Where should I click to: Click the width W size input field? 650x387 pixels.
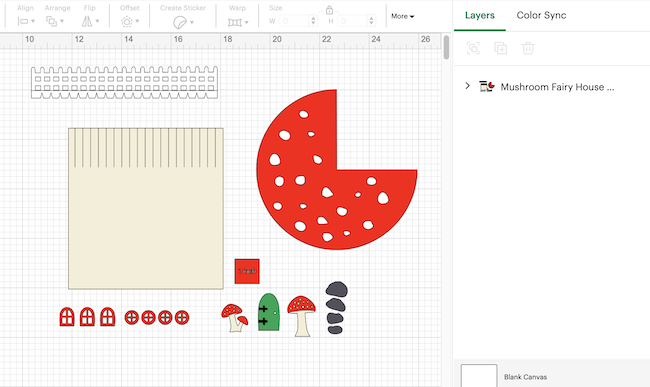(x=294, y=21)
